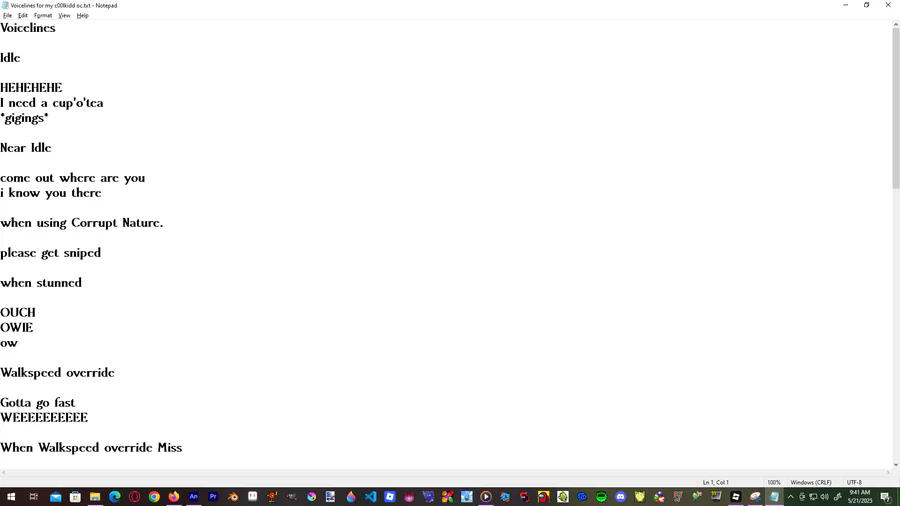Click the 'WEEEEEEEEEE' line
This screenshot has height=506, width=900.
pos(44,418)
